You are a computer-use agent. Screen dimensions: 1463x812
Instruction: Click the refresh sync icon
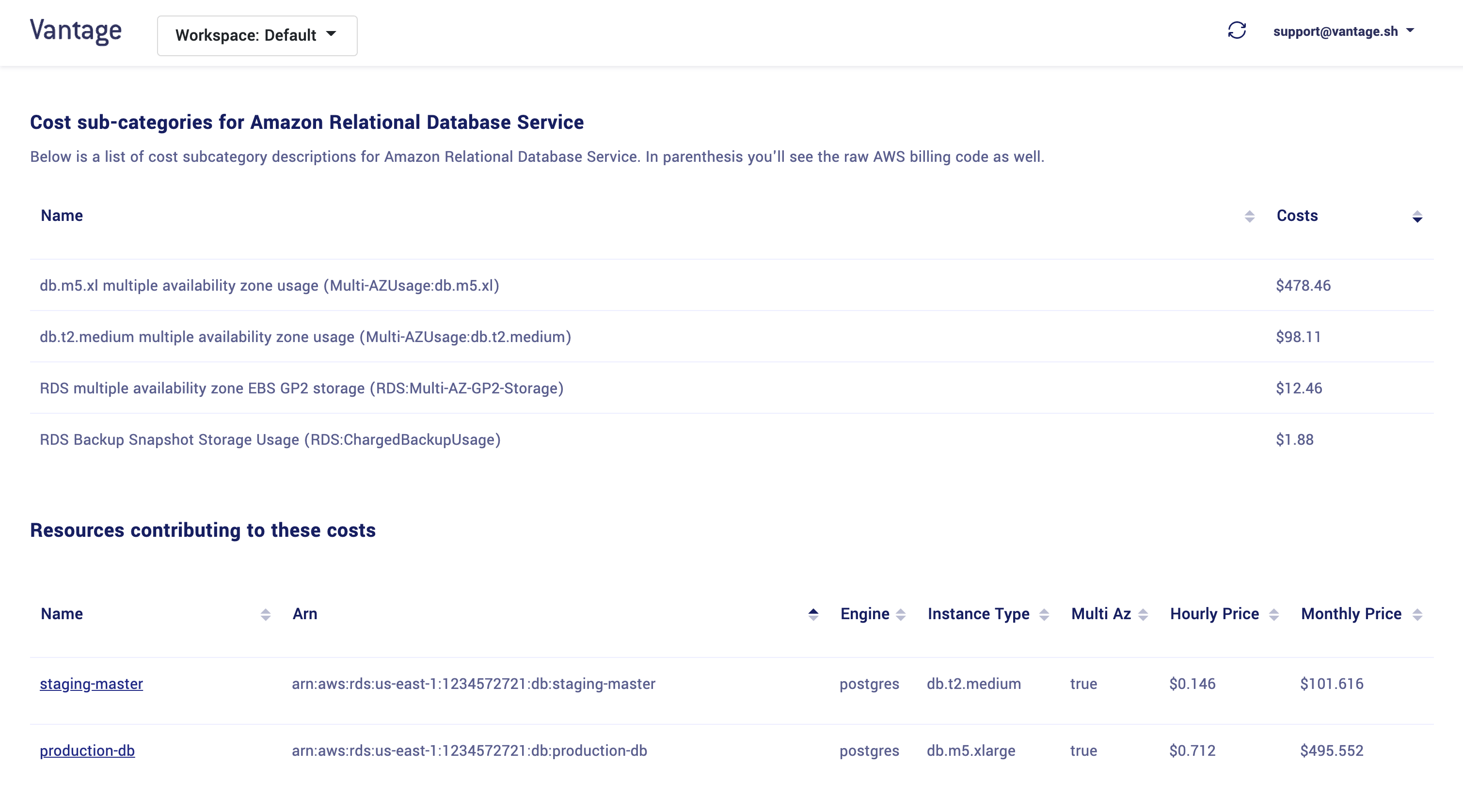point(1237,31)
